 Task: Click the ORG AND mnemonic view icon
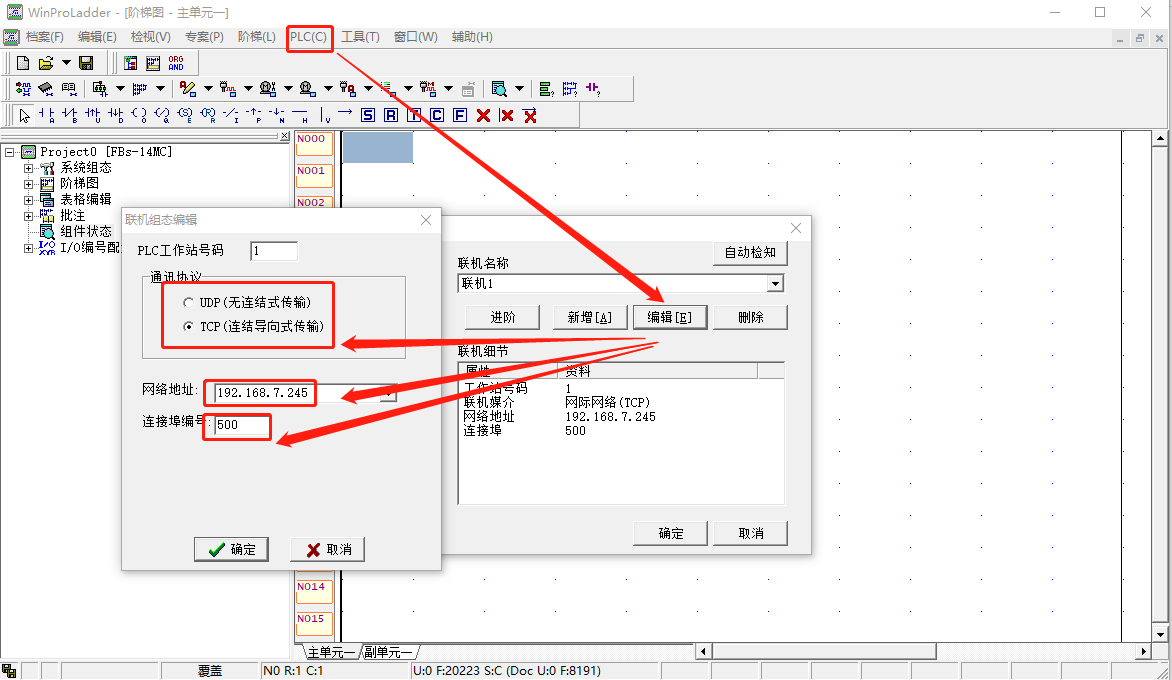click(x=176, y=64)
